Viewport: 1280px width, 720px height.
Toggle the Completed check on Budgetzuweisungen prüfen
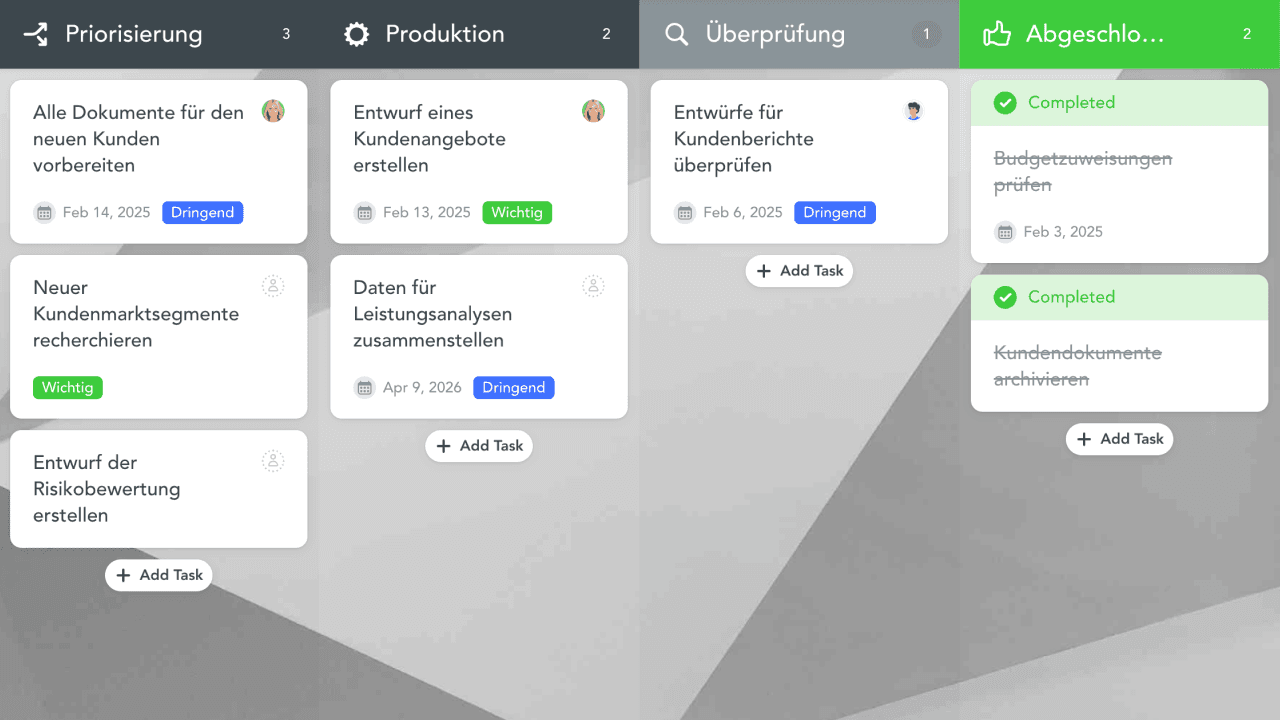[x=1006, y=102]
